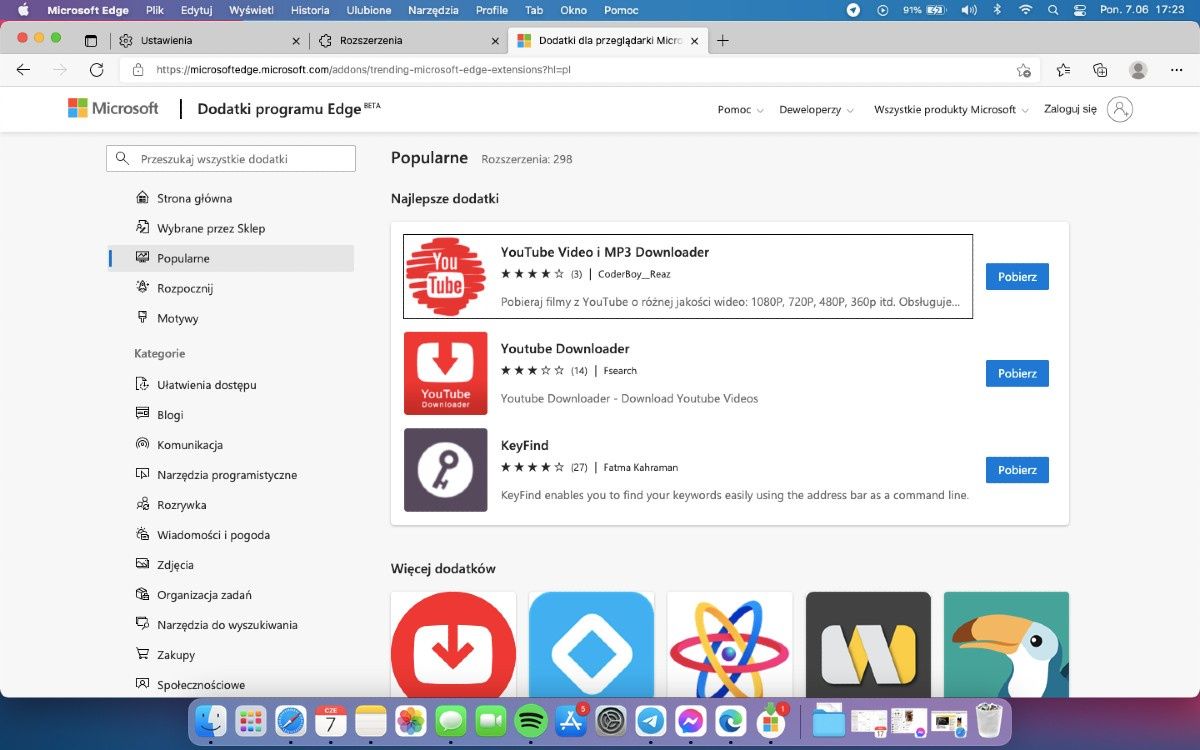Viewport: 1200px width, 750px height.
Task: Open the Rozrywka category
Action: 181,505
